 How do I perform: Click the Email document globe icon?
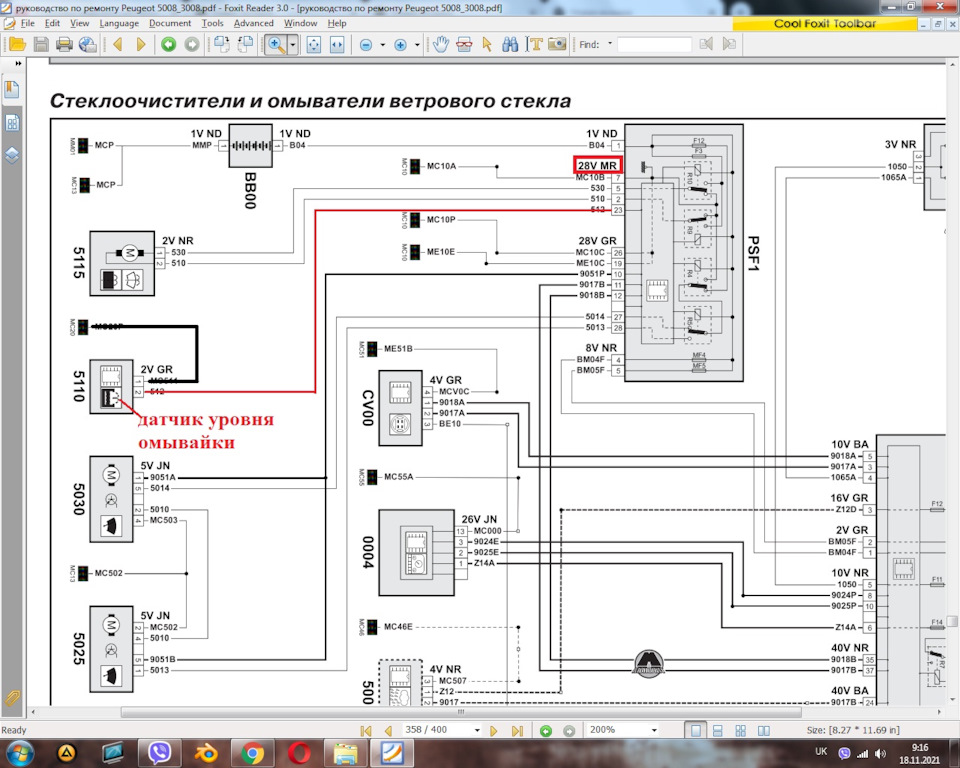88,44
